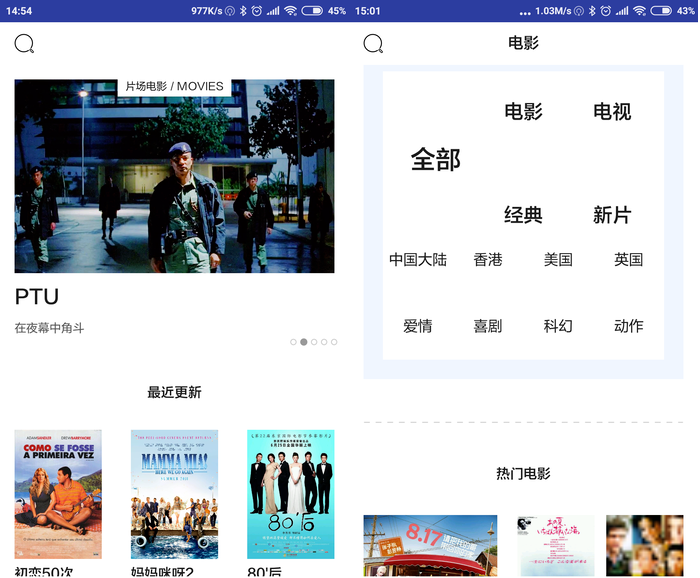Open the Mamma Mia movie poster
The height and width of the screenshot is (578, 700).
coord(174,494)
